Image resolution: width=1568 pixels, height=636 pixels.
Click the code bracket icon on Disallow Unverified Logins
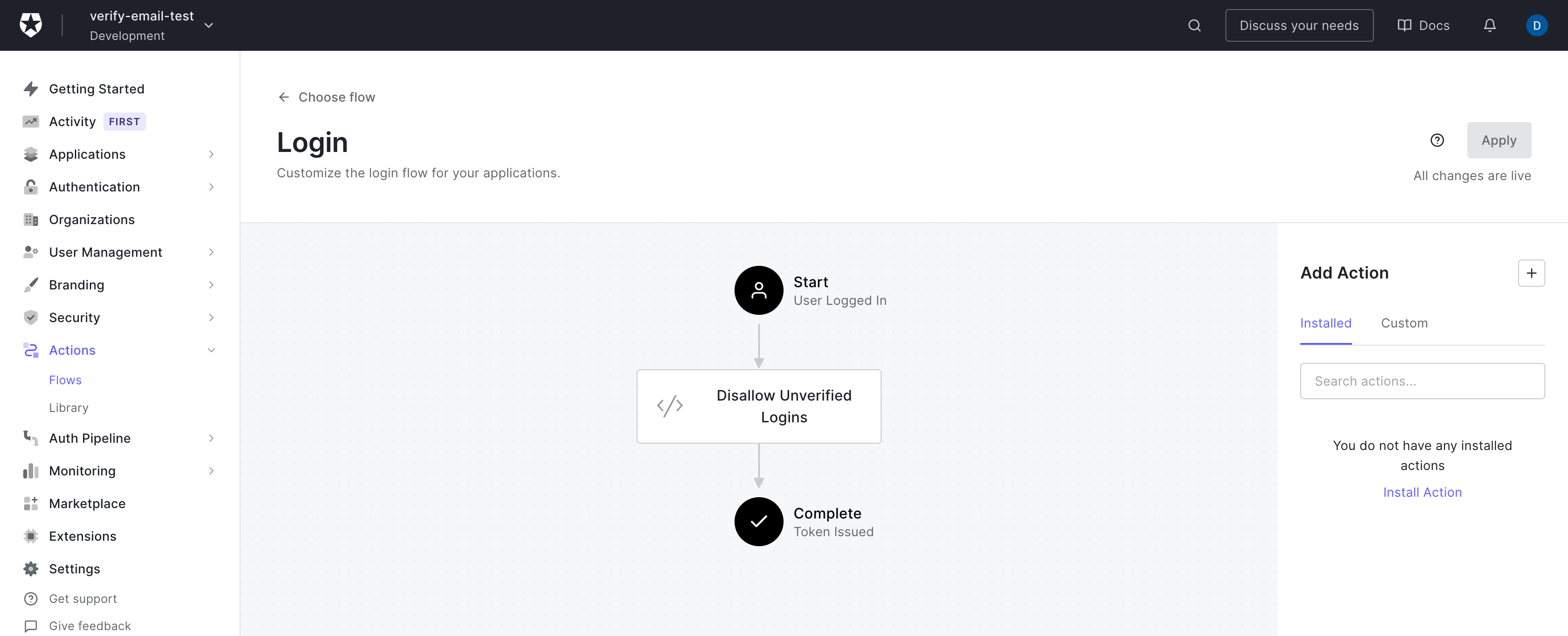[x=669, y=406]
